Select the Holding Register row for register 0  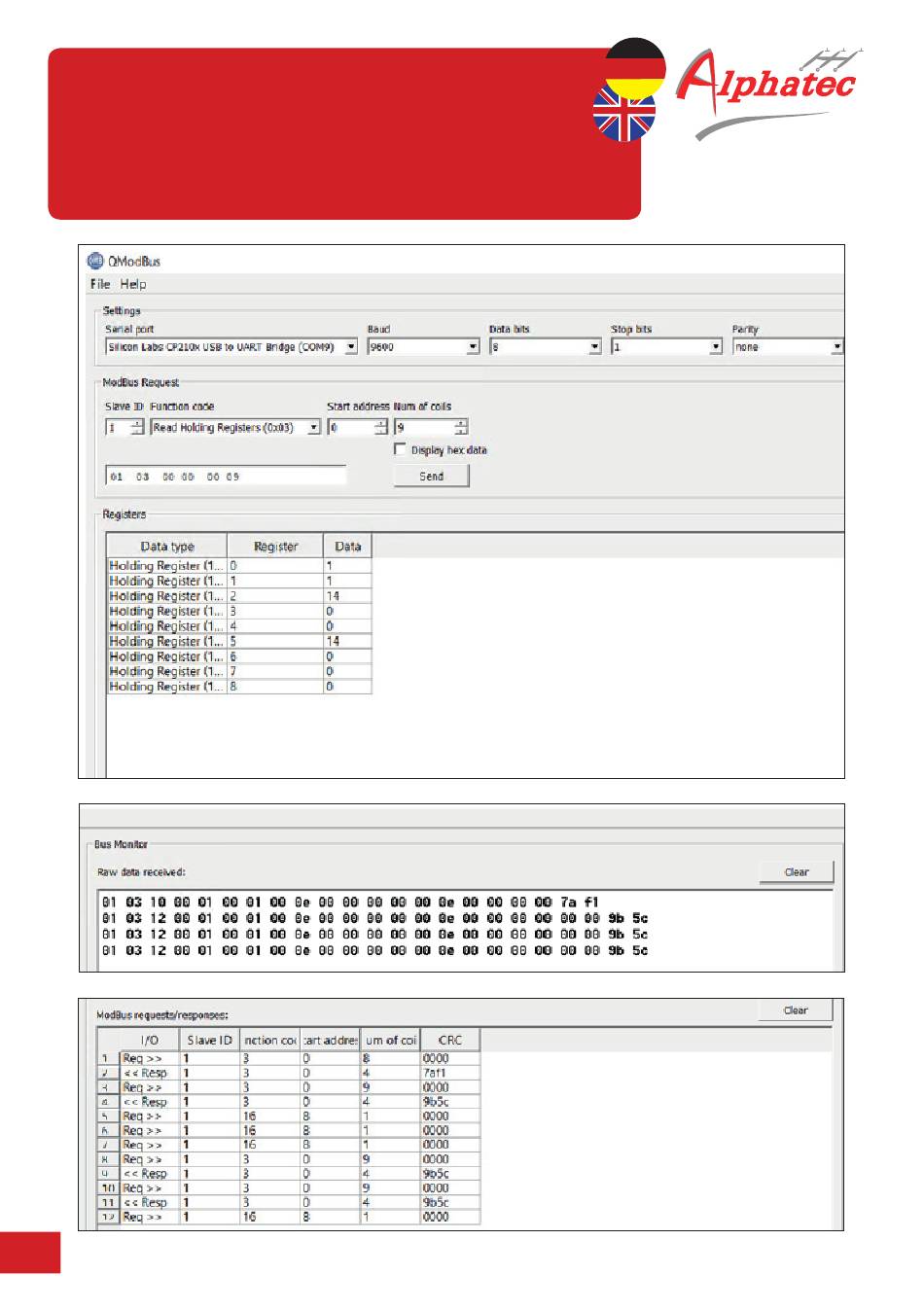click(x=239, y=566)
